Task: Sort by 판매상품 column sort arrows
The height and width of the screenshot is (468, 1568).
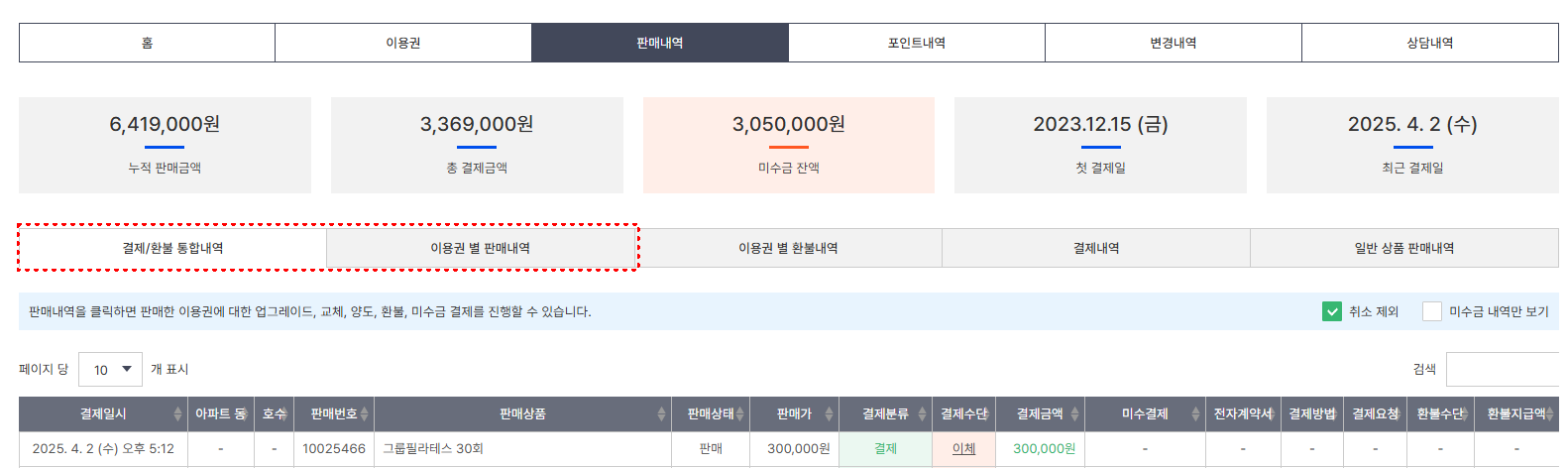Action: tap(661, 414)
